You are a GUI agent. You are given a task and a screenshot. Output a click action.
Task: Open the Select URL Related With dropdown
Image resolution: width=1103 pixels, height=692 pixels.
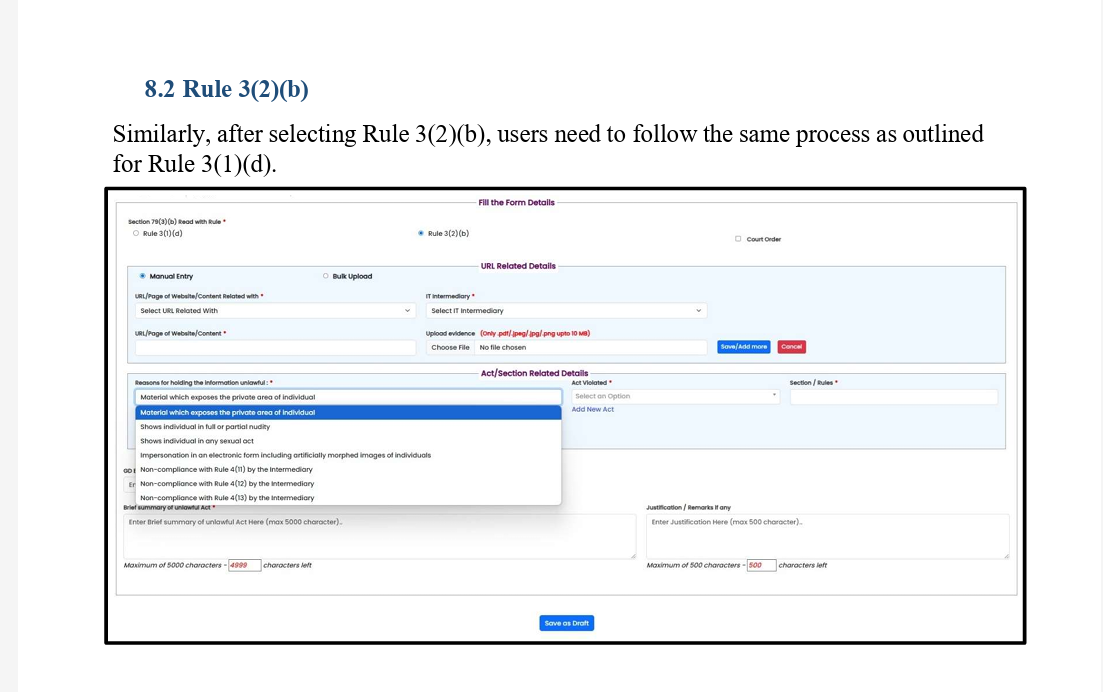(275, 311)
